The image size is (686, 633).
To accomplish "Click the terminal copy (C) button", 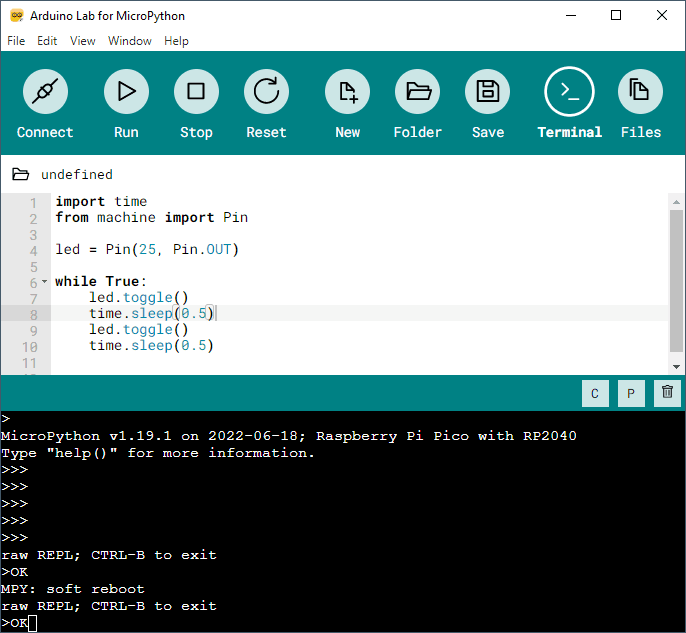I will (595, 394).
